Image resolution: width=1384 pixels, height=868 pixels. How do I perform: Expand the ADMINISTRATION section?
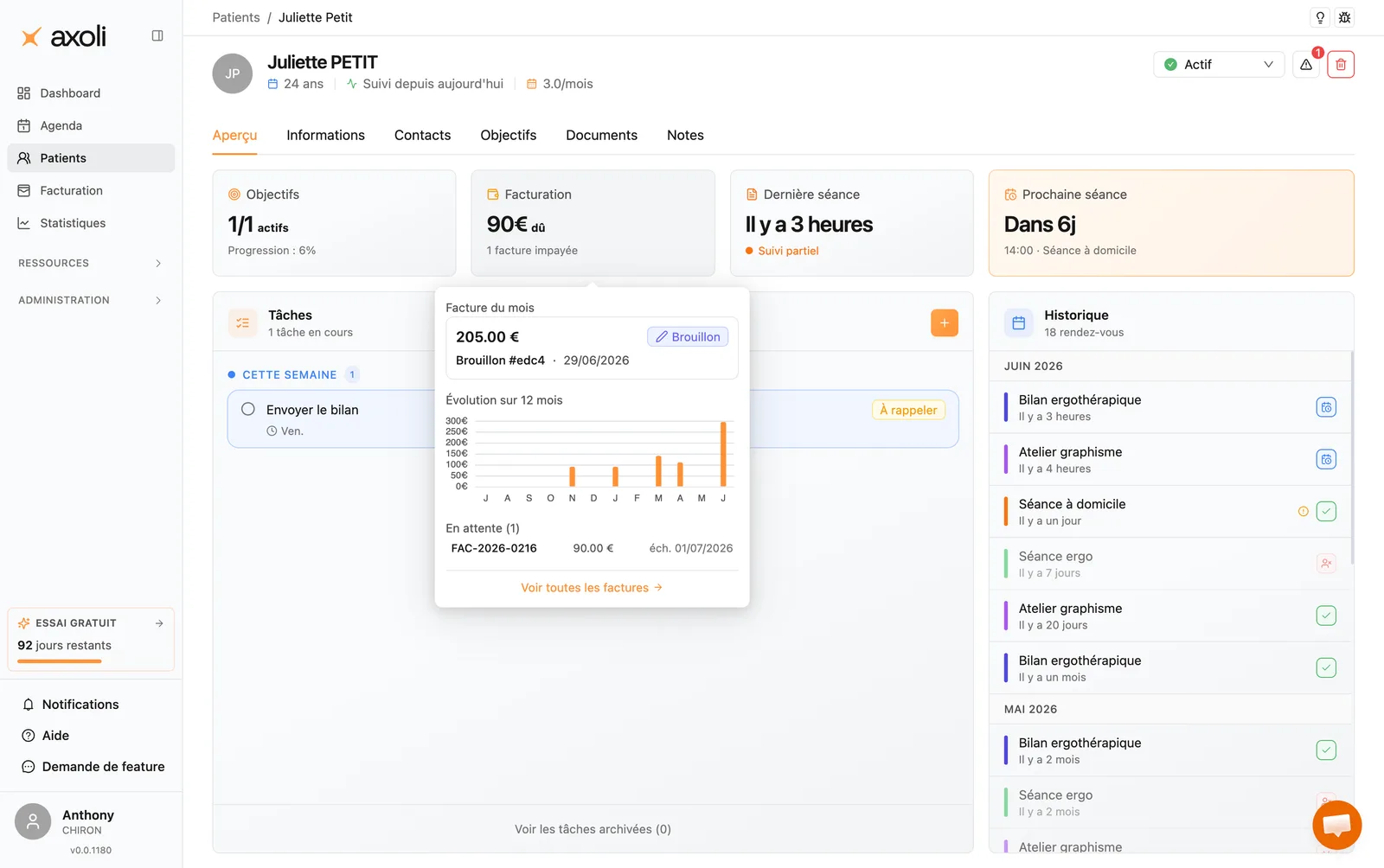pos(91,300)
